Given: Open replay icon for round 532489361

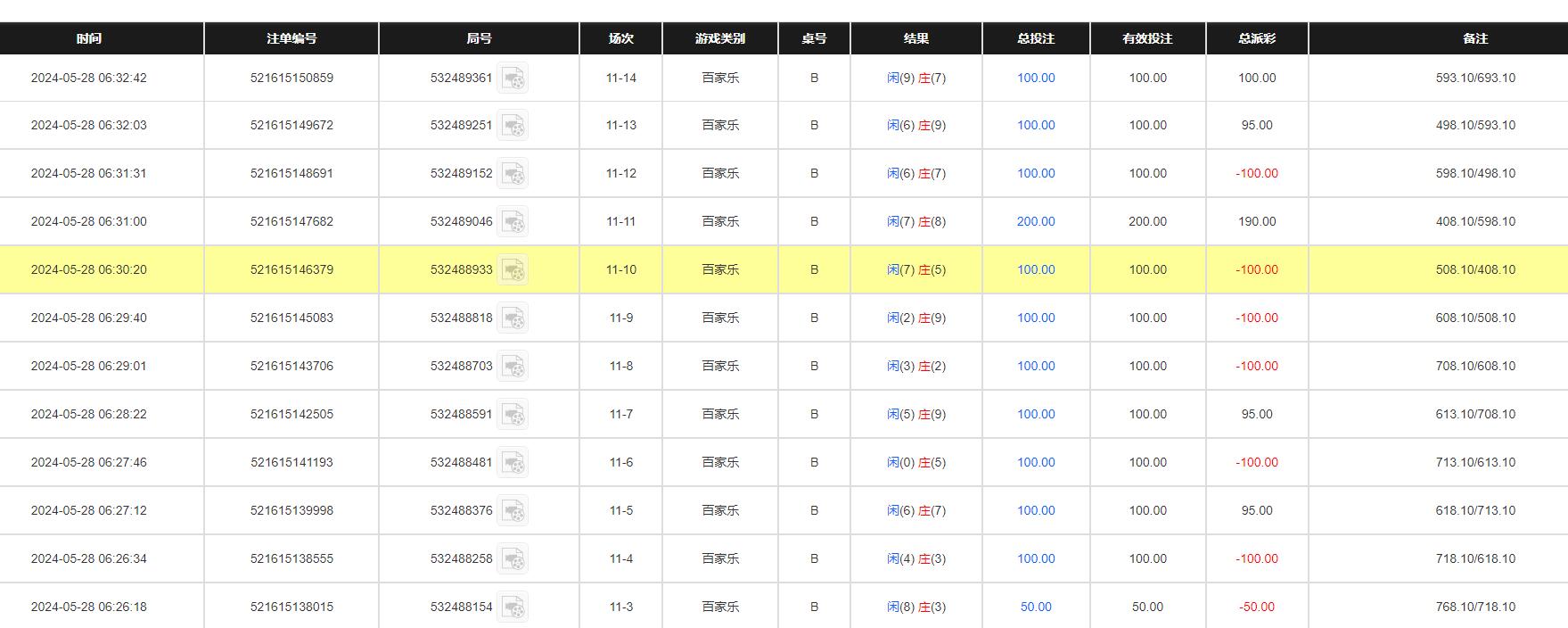Looking at the screenshot, I should click(513, 78).
